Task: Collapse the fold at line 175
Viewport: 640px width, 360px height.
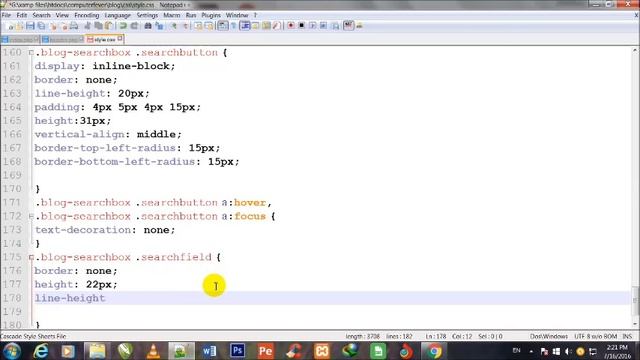Action: [31, 257]
